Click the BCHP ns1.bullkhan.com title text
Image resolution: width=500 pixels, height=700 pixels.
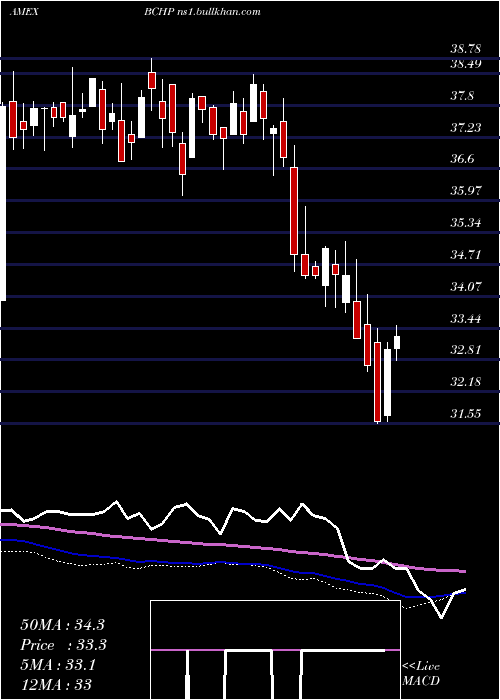(x=202, y=12)
